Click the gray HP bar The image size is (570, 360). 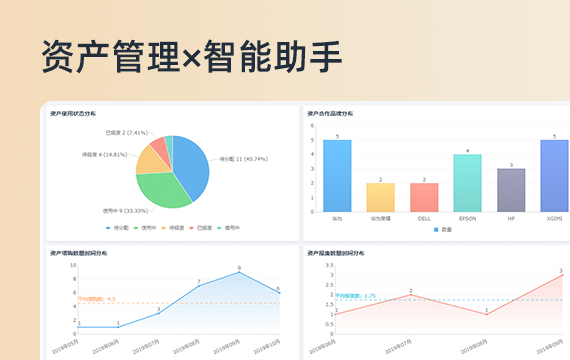511,190
